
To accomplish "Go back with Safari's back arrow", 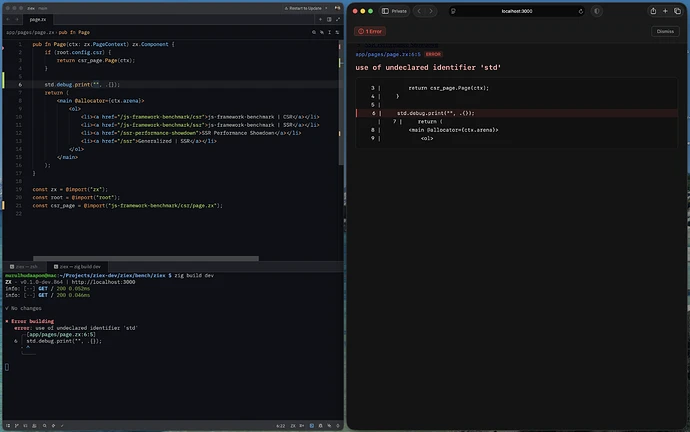I will point(421,11).
